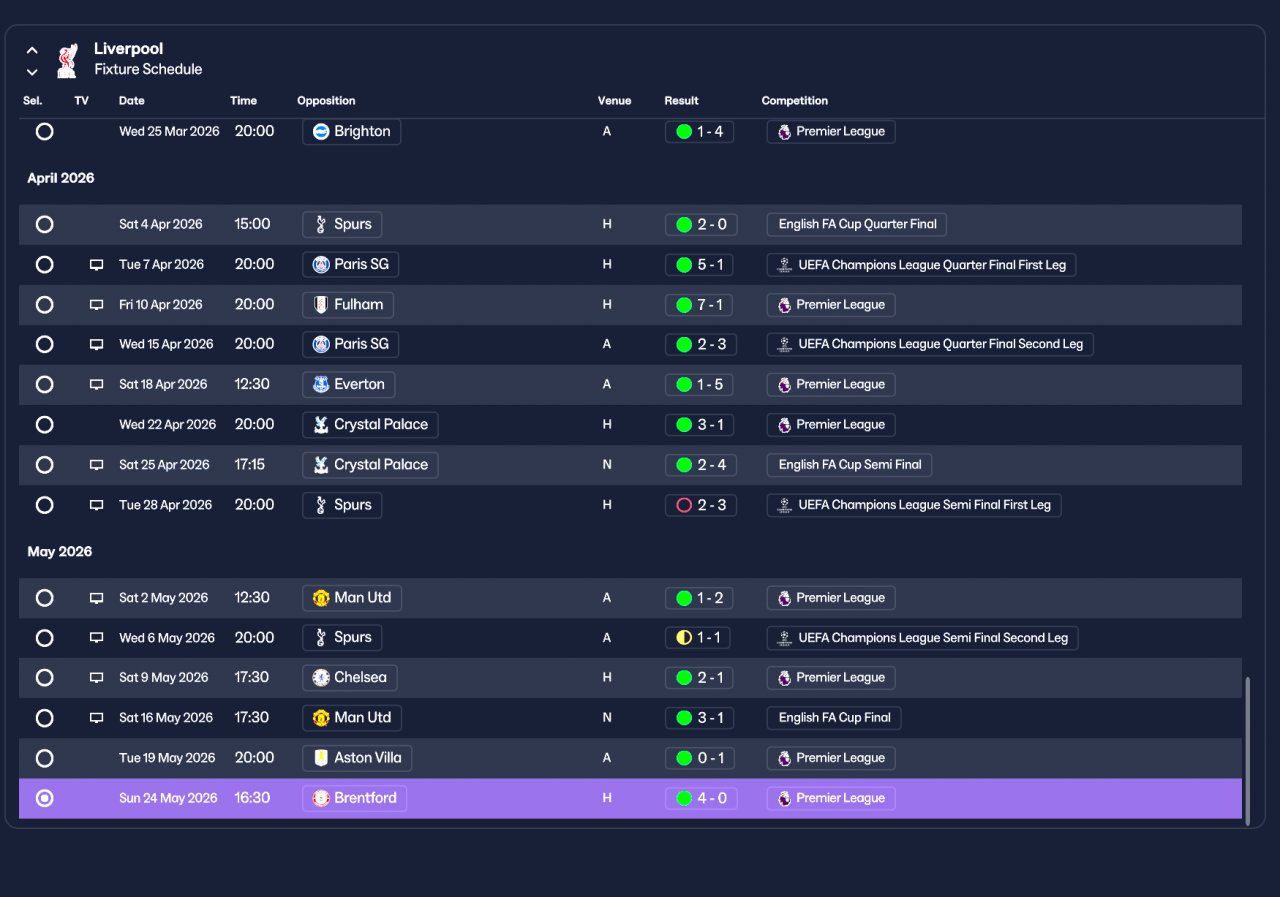Click the TV icon for Chelsea match
Screen dimensions: 1280x897
click(x=97, y=678)
